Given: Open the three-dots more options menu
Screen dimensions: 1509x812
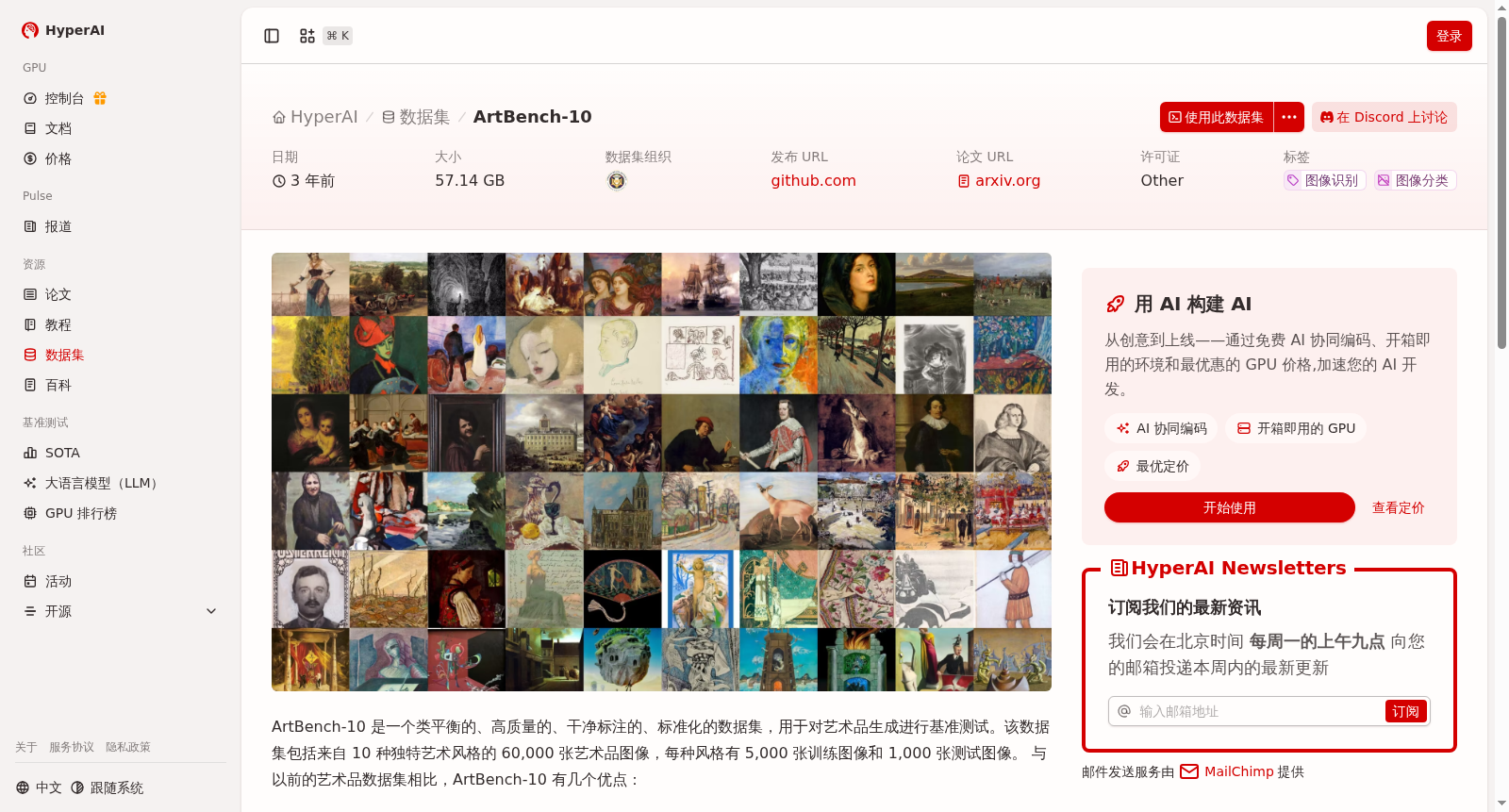Looking at the screenshot, I should pos(1289,117).
